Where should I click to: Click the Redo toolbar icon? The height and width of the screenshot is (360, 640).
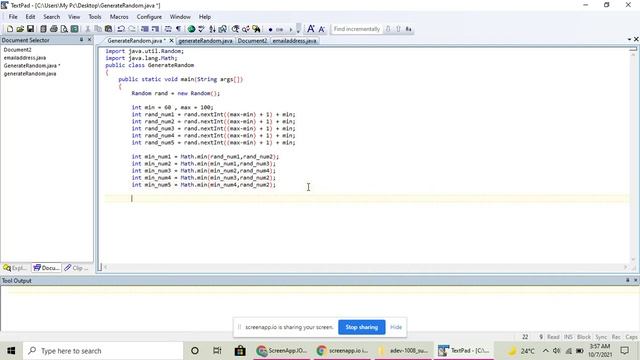pos(132,29)
